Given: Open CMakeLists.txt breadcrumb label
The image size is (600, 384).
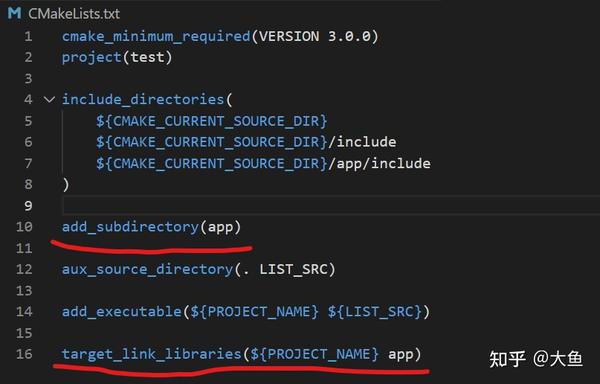Looking at the screenshot, I should pyautogui.click(x=74, y=14).
